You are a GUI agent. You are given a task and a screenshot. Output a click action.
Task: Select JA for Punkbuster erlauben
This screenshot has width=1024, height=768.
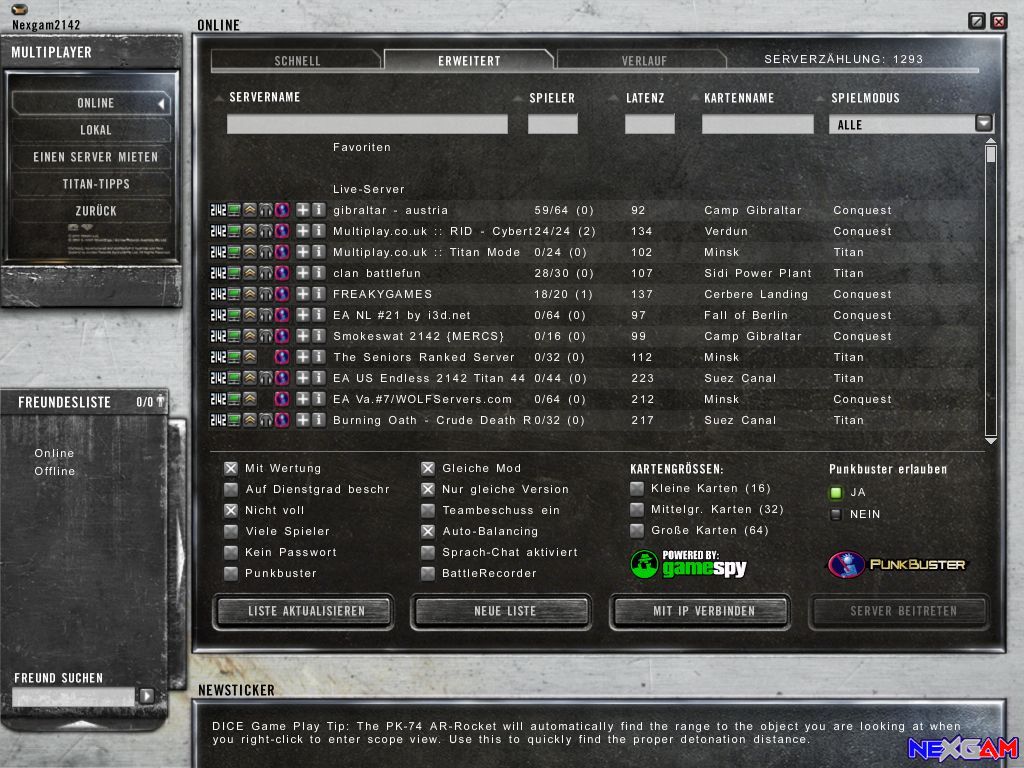pos(836,492)
